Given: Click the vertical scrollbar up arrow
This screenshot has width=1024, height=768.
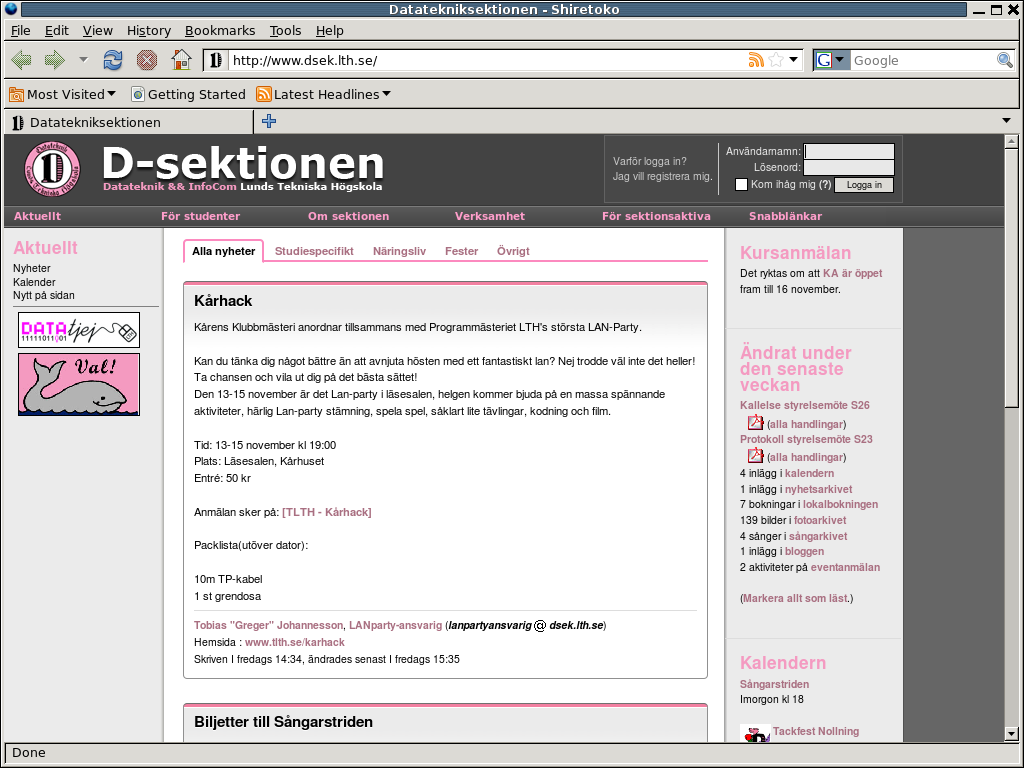Looking at the screenshot, I should coord(1011,141).
